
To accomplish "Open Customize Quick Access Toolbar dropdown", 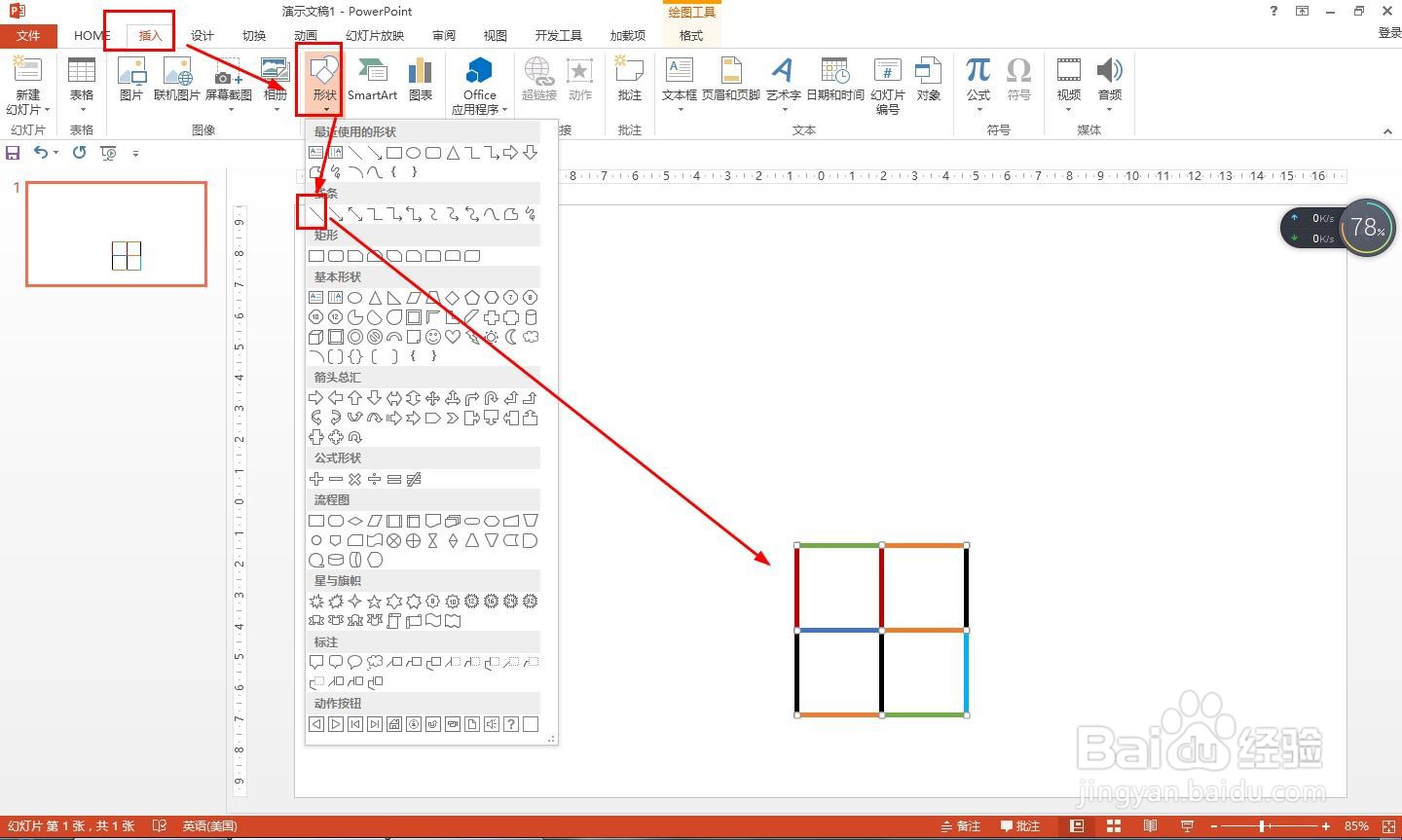I will (135, 153).
